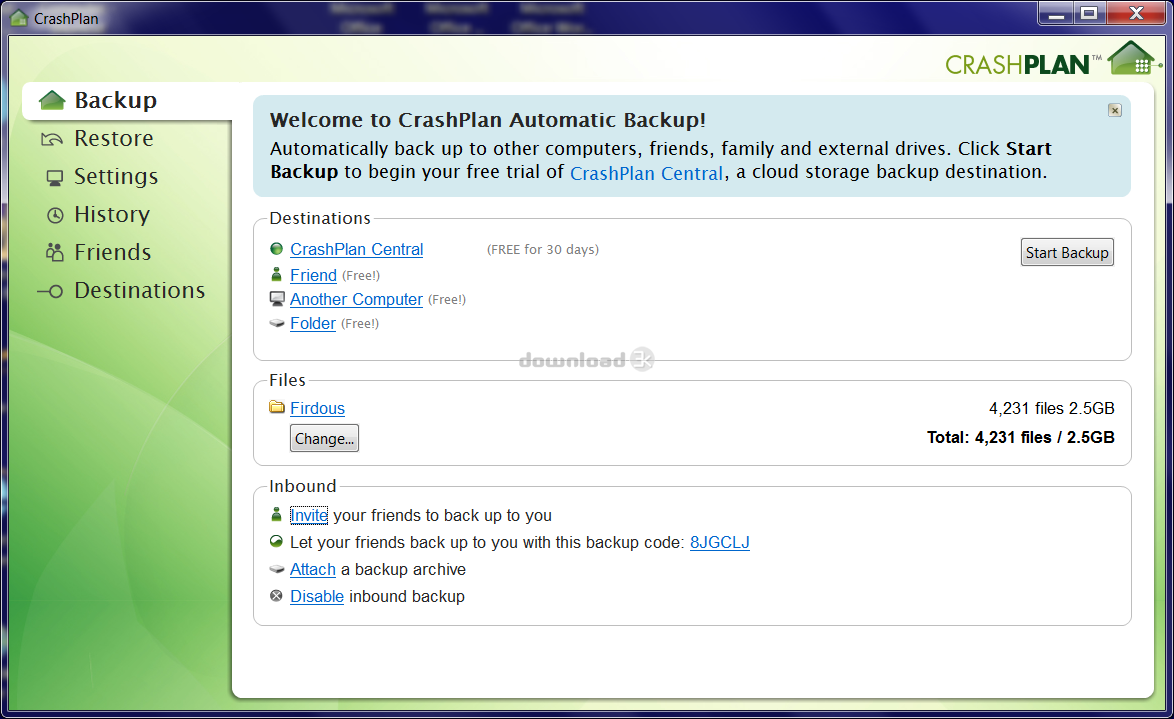Image resolution: width=1174 pixels, height=719 pixels.
Task: Click the crossed circle icon beside Disable
Action: tap(276, 596)
